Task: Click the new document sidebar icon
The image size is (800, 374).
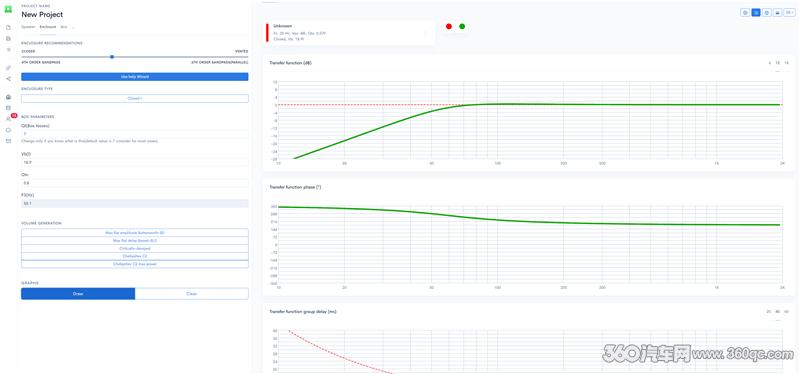Action: [8, 28]
